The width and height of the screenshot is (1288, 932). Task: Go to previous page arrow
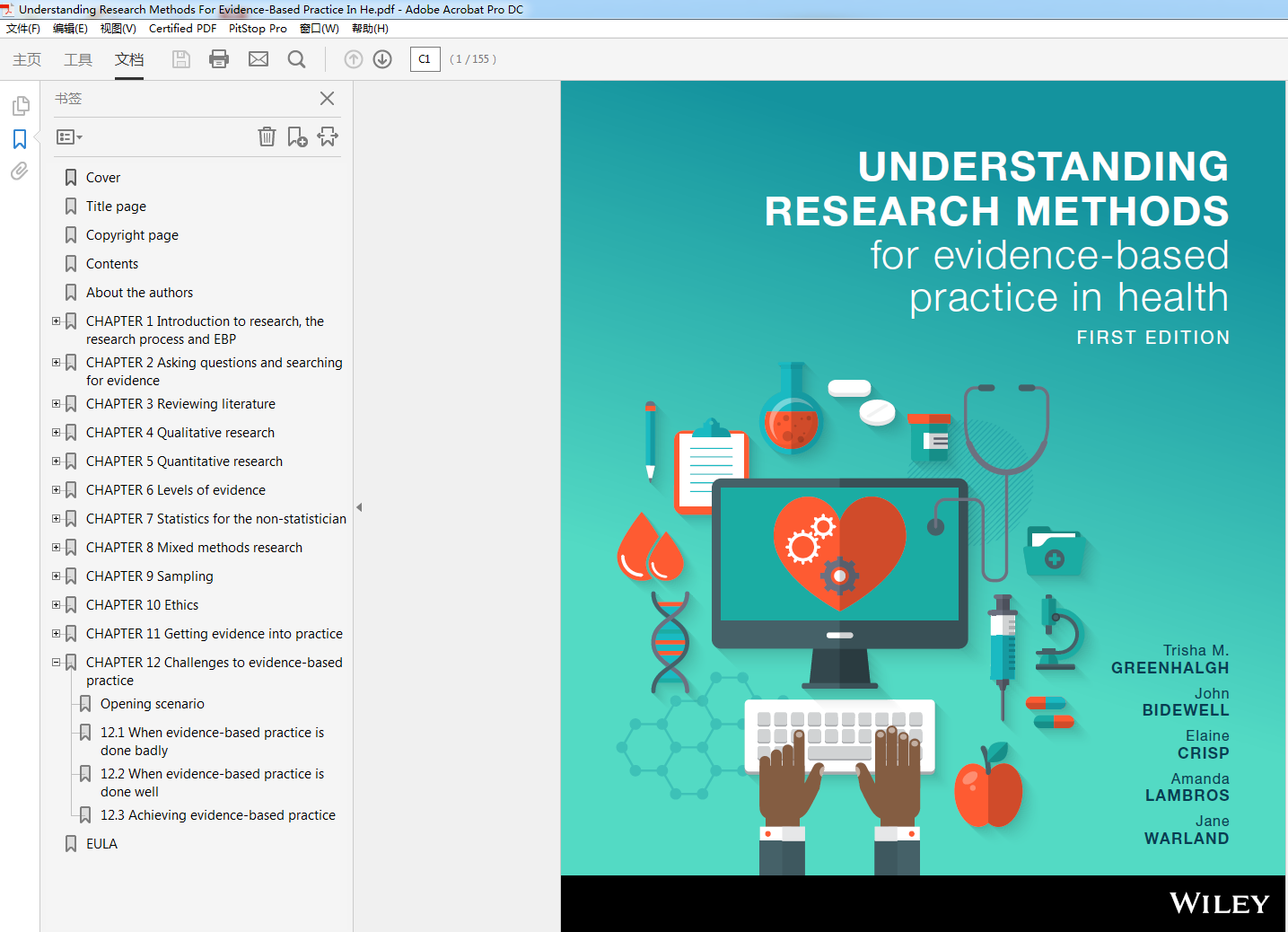354,59
